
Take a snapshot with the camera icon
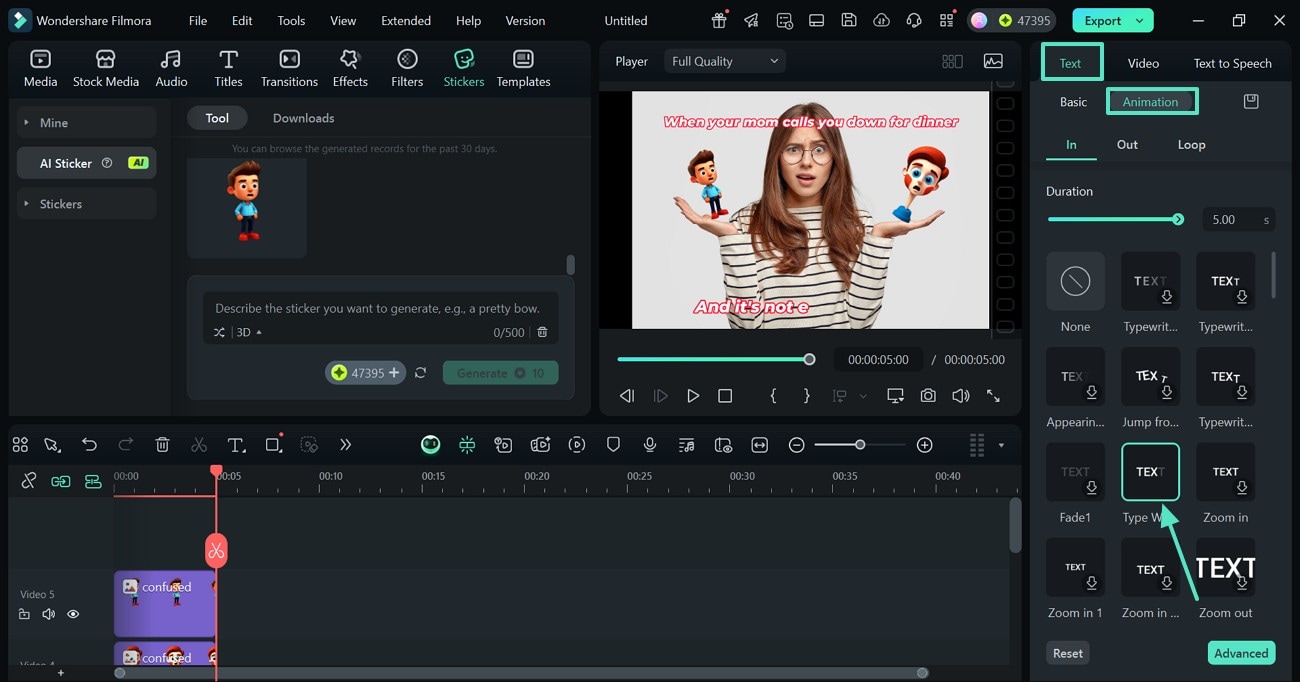pyautogui.click(x=928, y=396)
